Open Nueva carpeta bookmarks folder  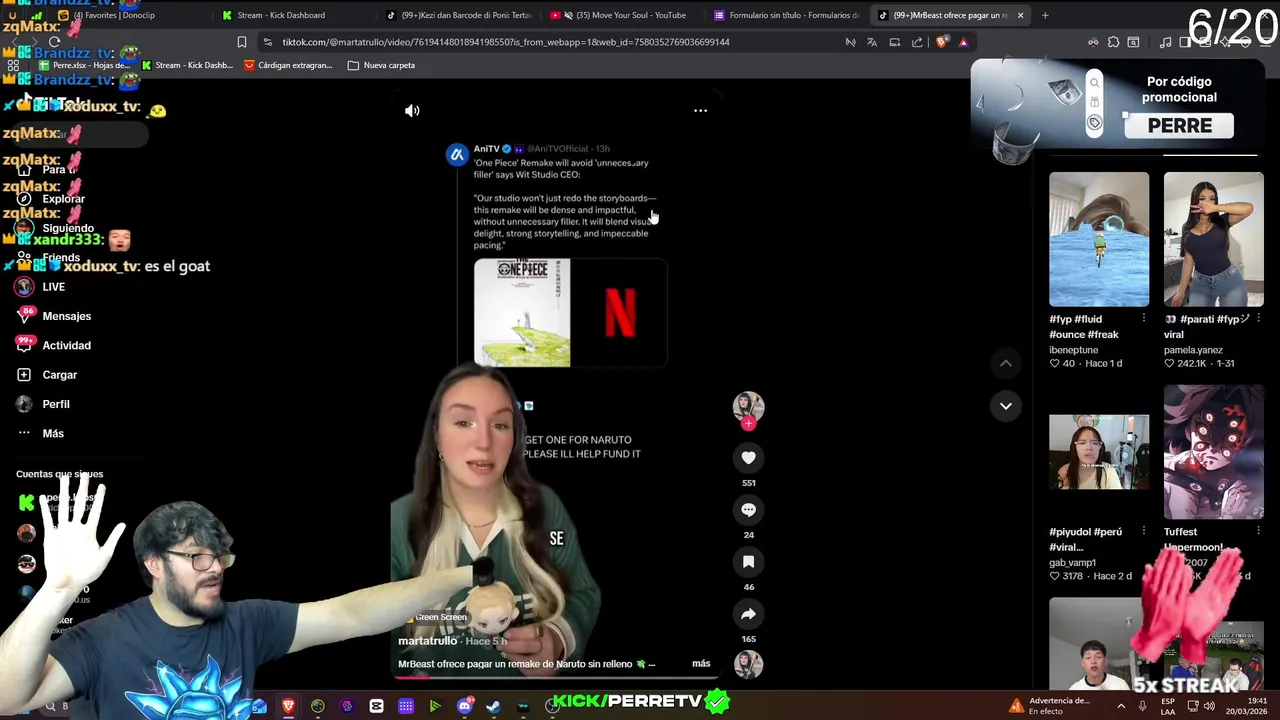(381, 65)
